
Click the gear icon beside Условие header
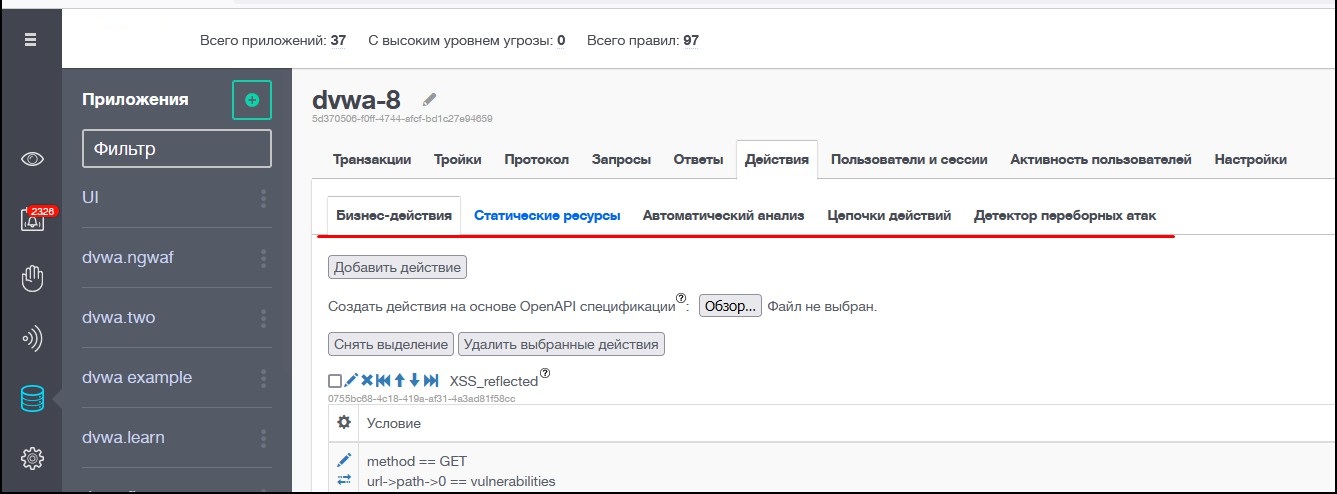[x=344, y=422]
